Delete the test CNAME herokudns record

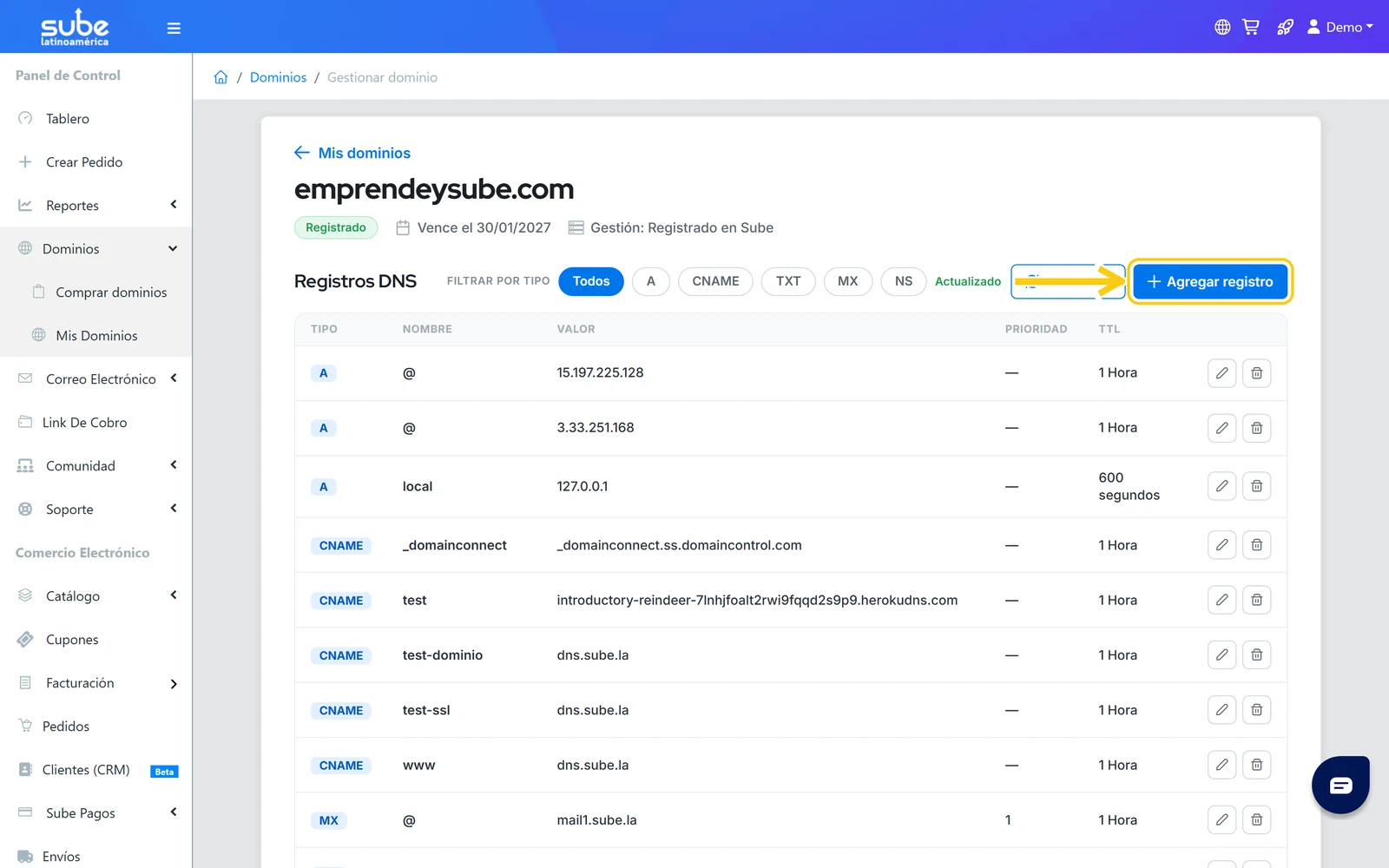(1256, 600)
